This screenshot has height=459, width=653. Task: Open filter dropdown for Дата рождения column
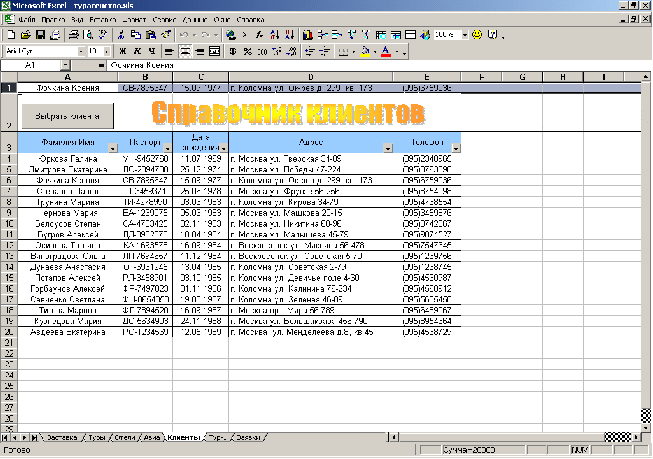pos(223,148)
